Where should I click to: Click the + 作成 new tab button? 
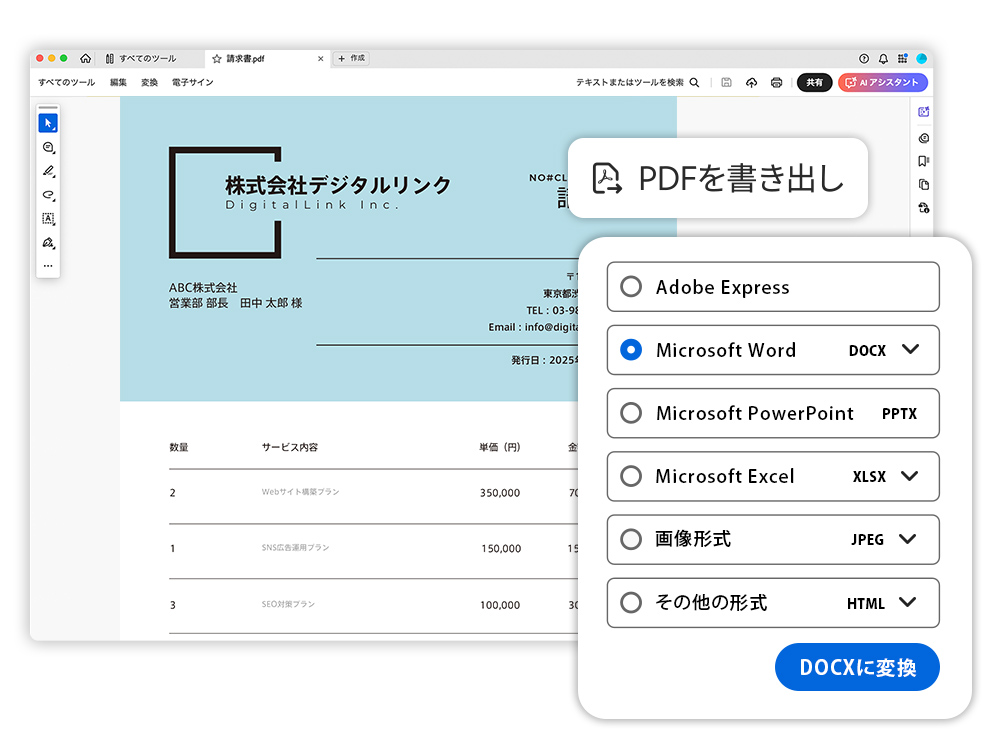pyautogui.click(x=351, y=59)
